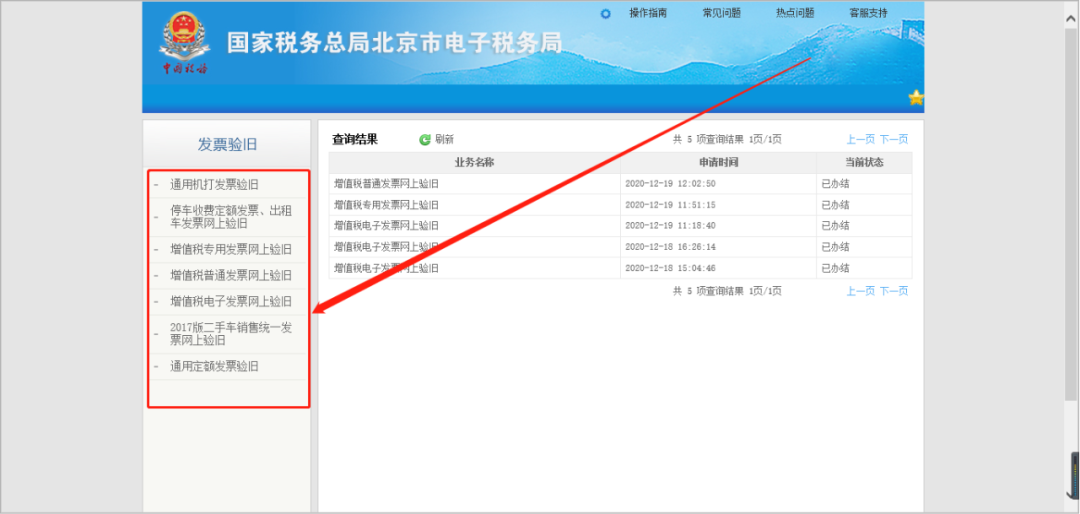The image size is (1080, 514).
Task: Open 客服支持 in the header menu
Action: pos(869,13)
